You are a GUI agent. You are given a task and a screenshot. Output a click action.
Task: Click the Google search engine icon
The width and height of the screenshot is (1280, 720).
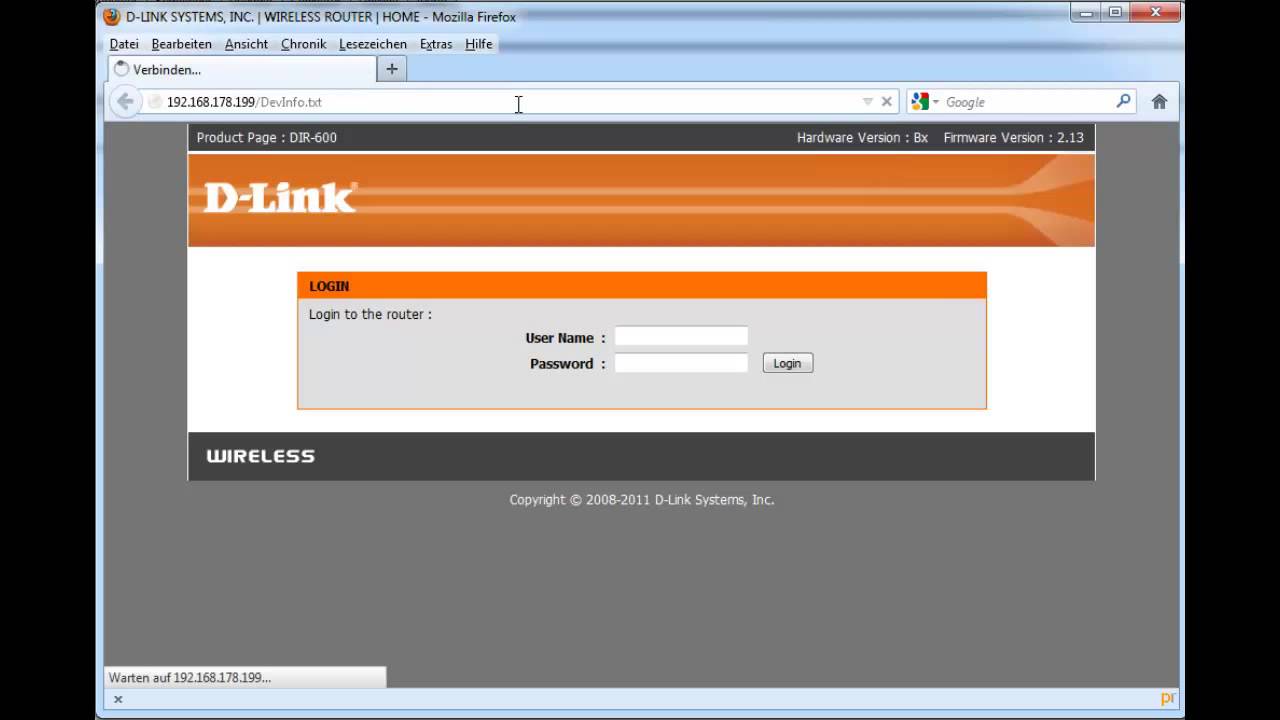(920, 101)
